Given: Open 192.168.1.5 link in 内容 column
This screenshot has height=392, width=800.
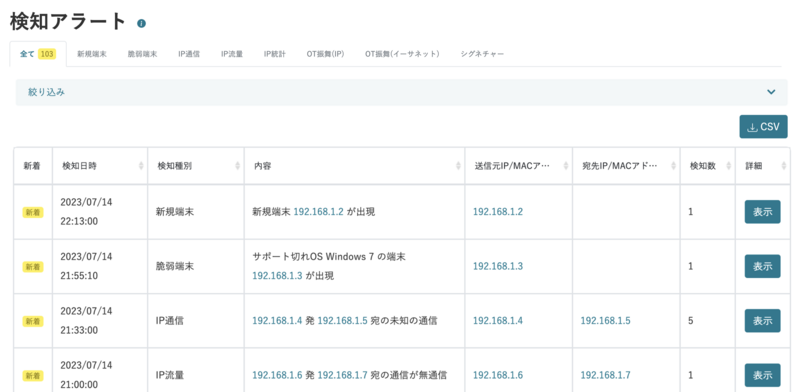Looking at the screenshot, I should click(342, 321).
